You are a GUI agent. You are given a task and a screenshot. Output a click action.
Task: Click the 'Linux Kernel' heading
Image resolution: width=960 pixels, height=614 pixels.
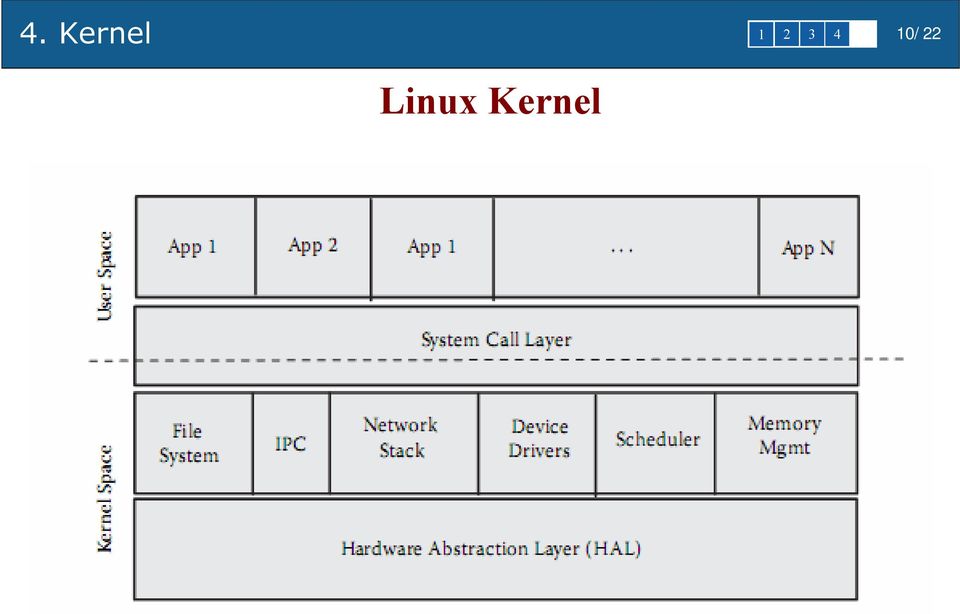[x=490, y=101]
